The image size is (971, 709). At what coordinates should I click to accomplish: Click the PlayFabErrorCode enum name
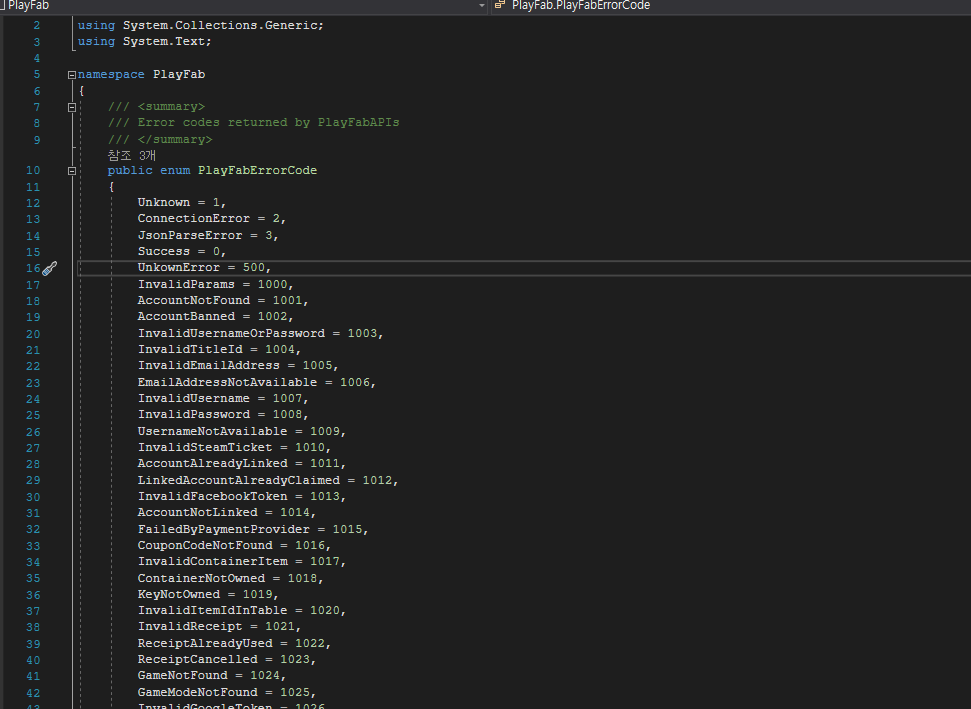point(257,170)
